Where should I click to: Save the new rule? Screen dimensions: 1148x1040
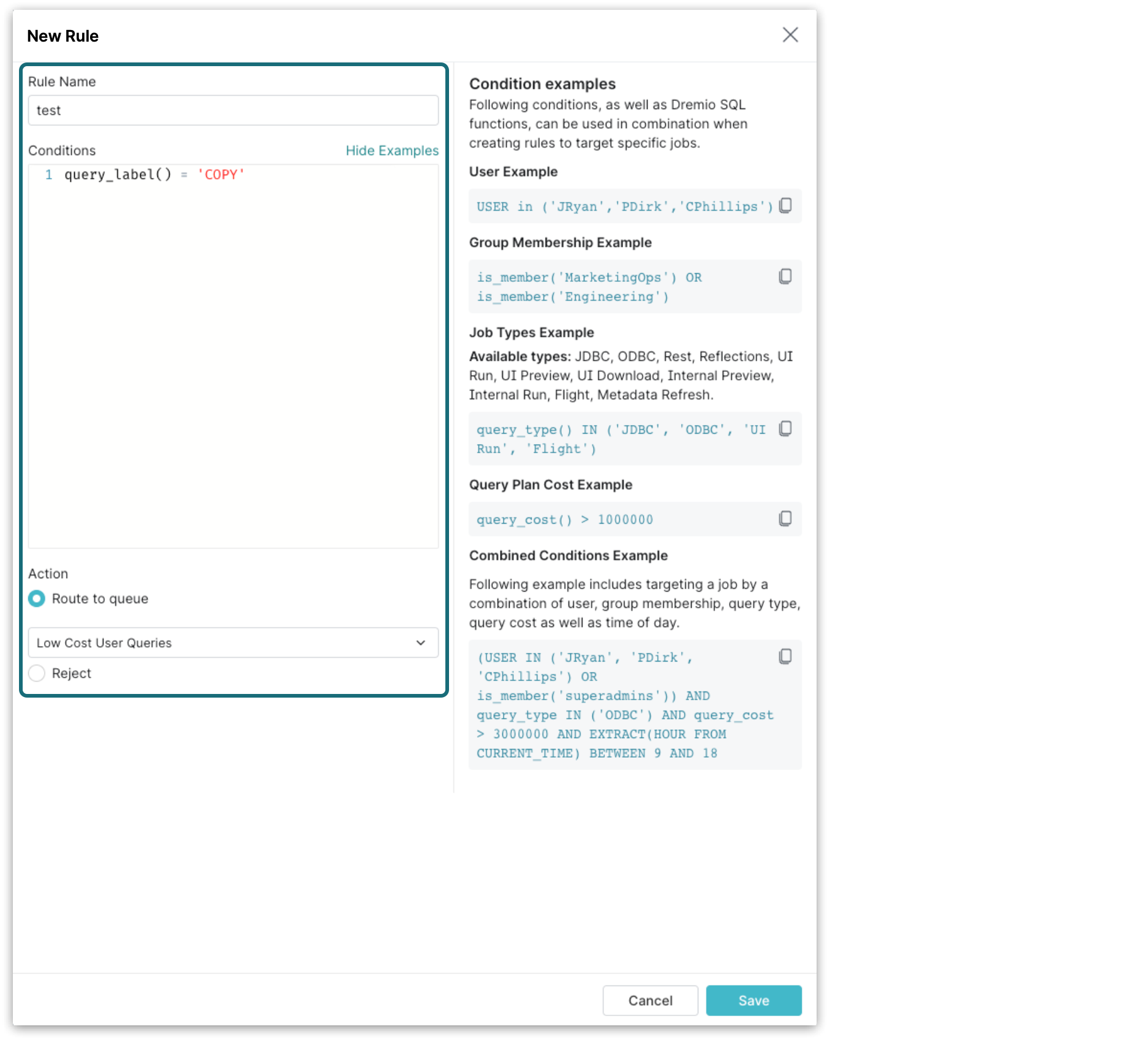pyautogui.click(x=753, y=1000)
